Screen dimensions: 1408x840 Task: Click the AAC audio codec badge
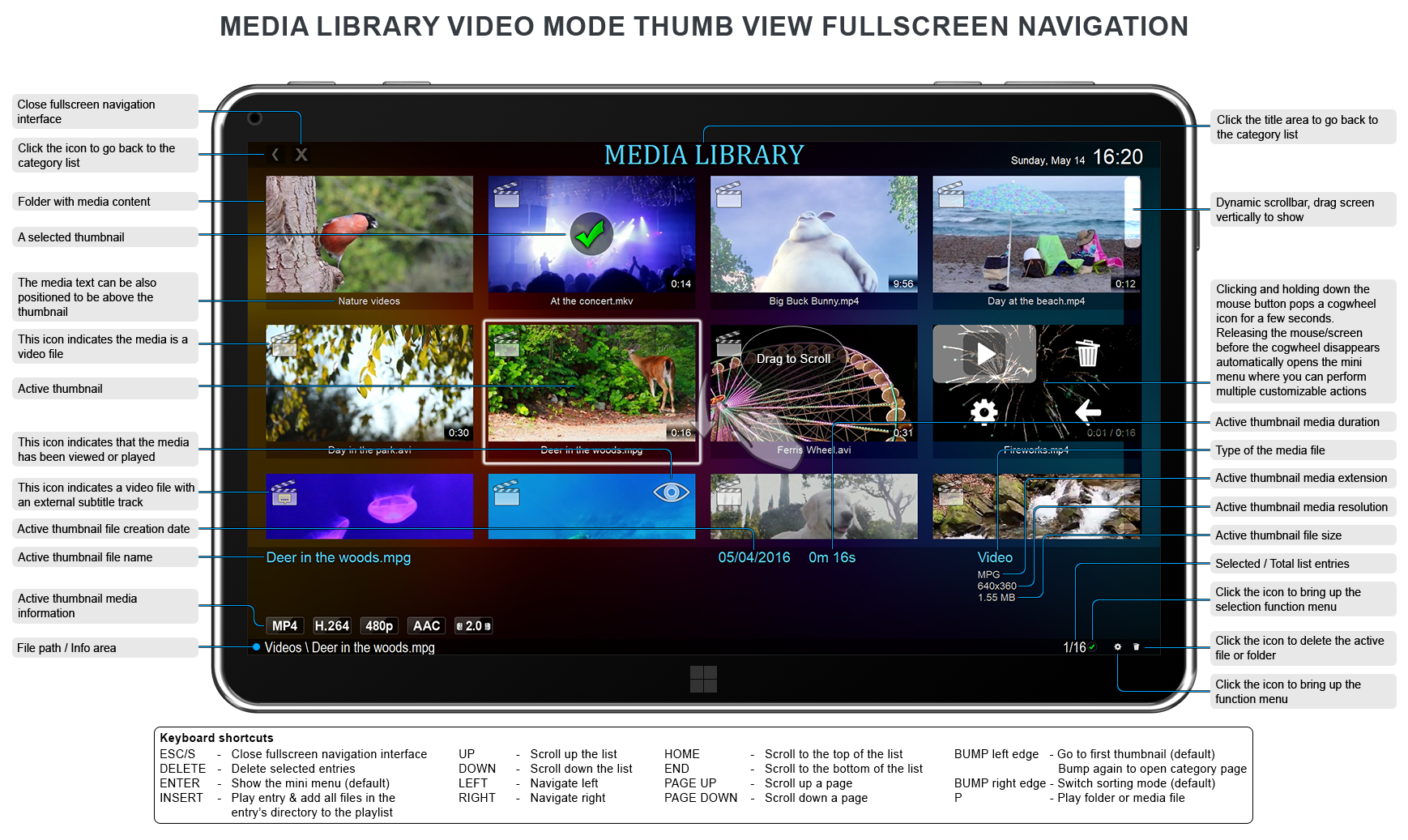point(425,625)
